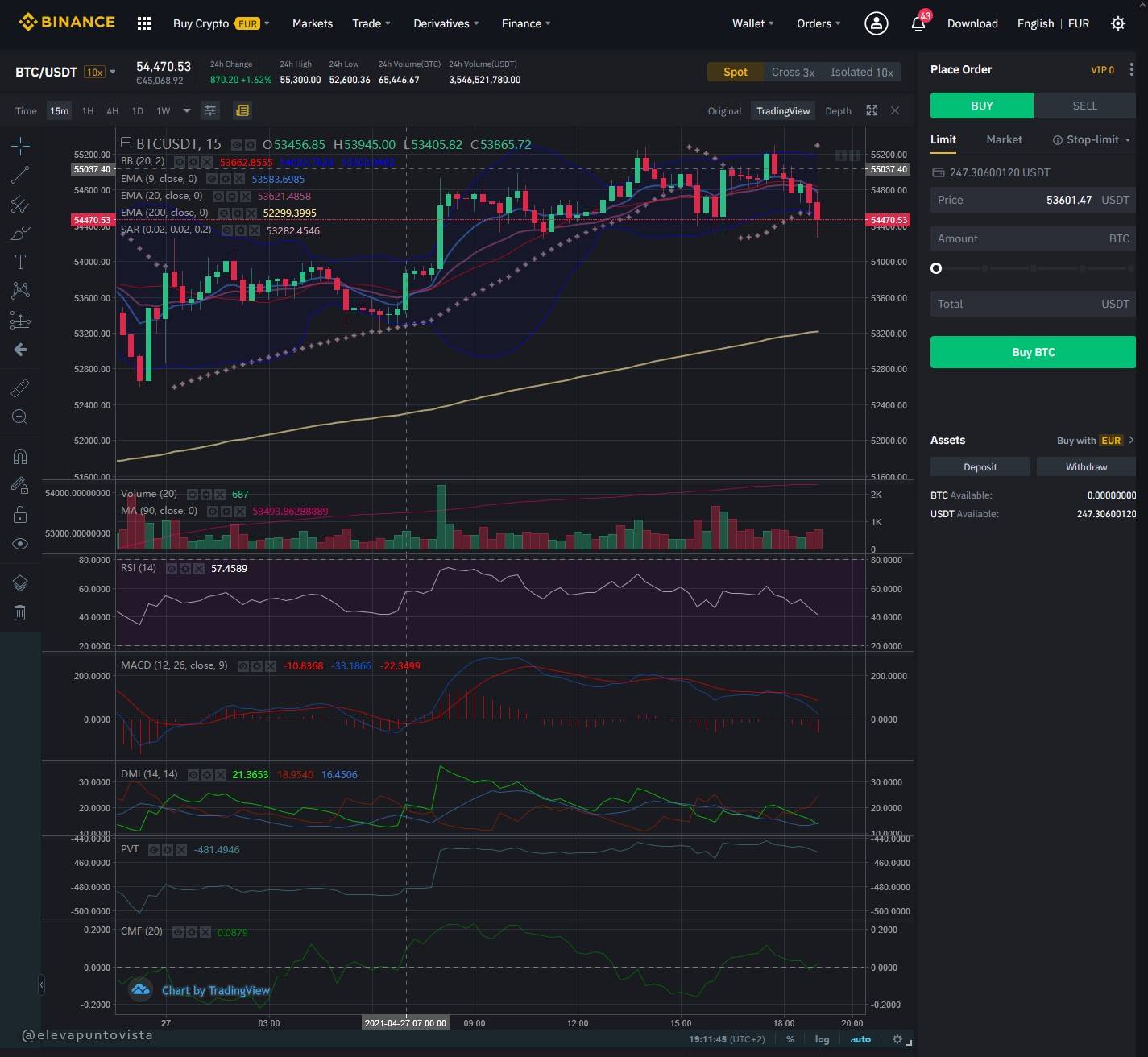Select the back arrow marker tool
The image size is (1148, 1057).
coord(20,350)
